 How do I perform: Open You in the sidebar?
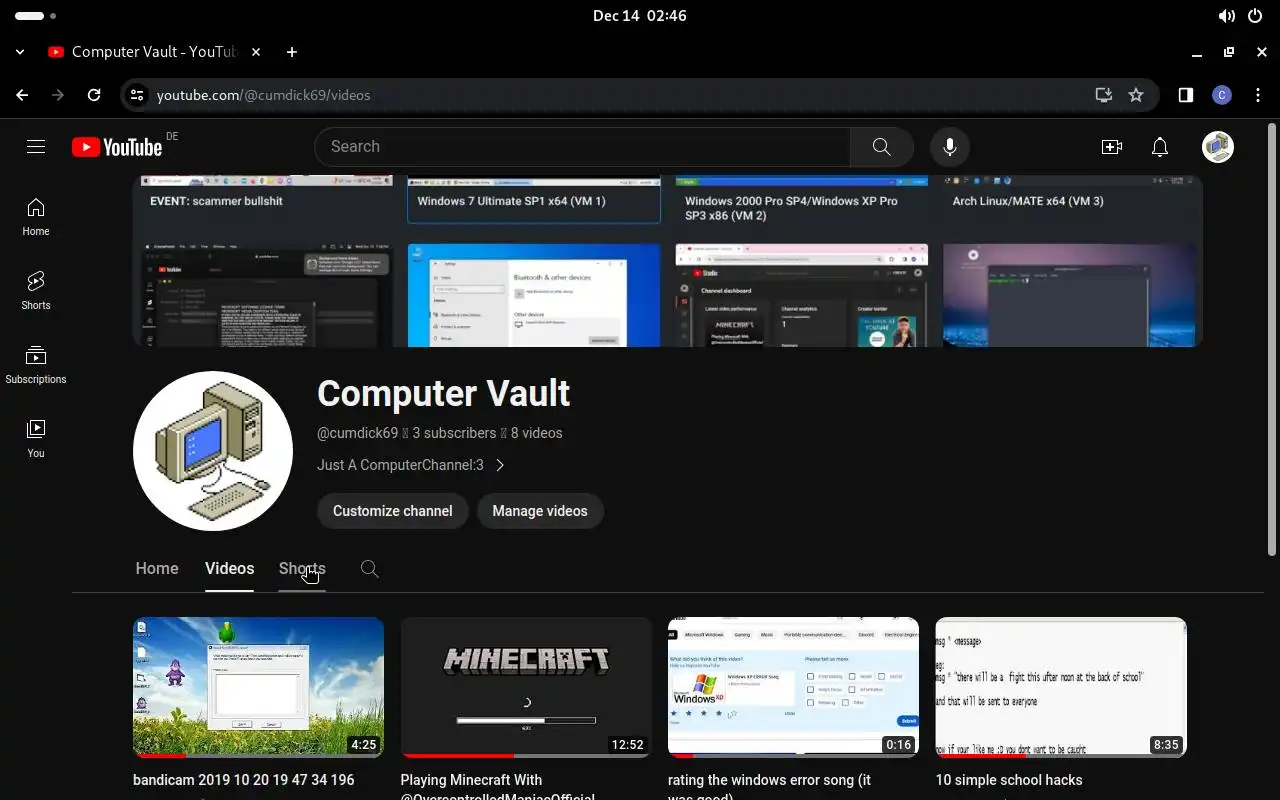[x=36, y=438]
